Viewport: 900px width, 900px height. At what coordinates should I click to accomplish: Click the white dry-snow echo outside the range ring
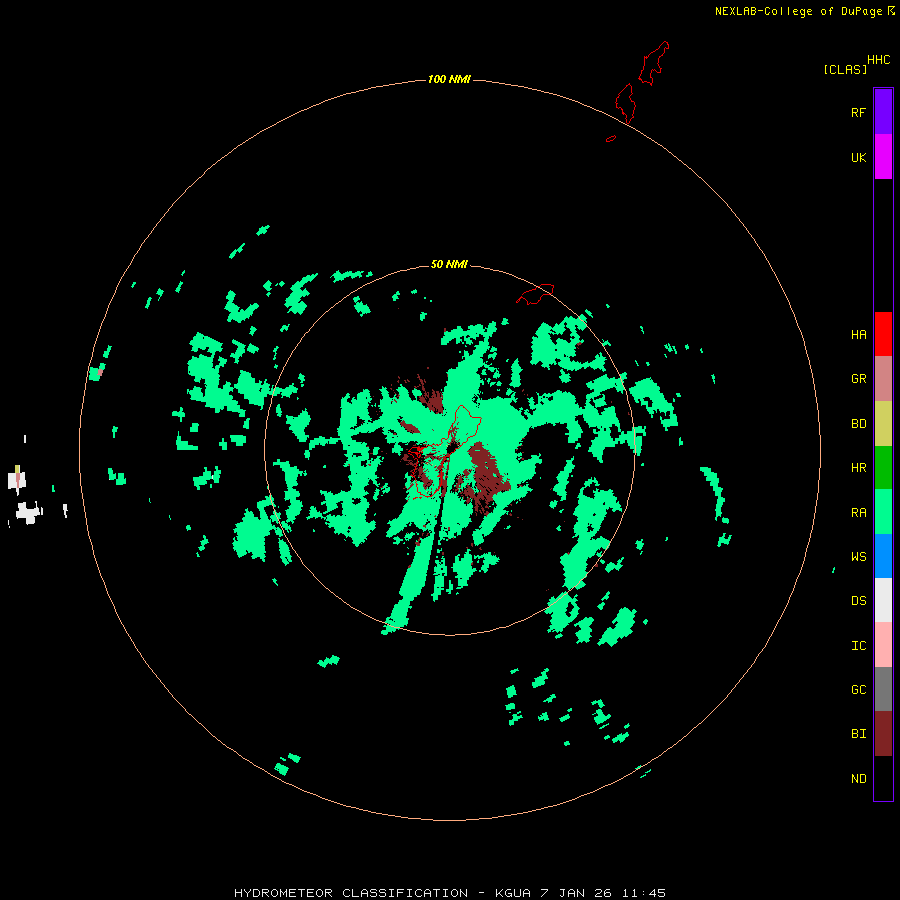pyautogui.click(x=28, y=512)
